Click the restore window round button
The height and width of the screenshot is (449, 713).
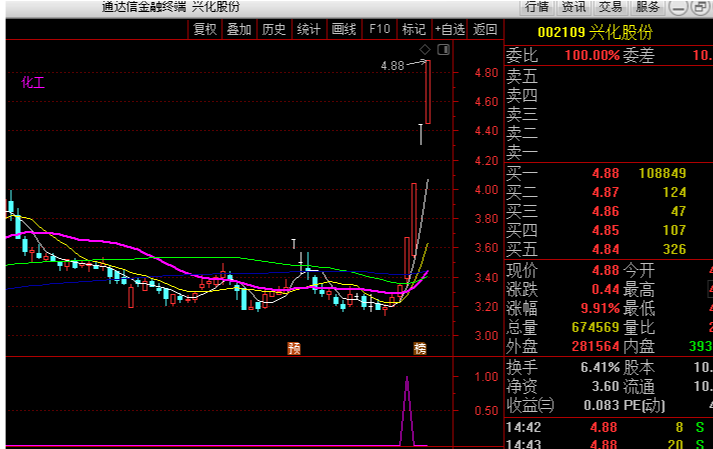700,7
